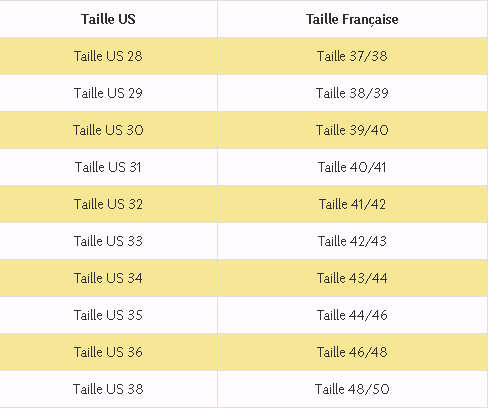488x408 pixels.
Task: Click the Taille Française column header
Action: pos(352,19)
